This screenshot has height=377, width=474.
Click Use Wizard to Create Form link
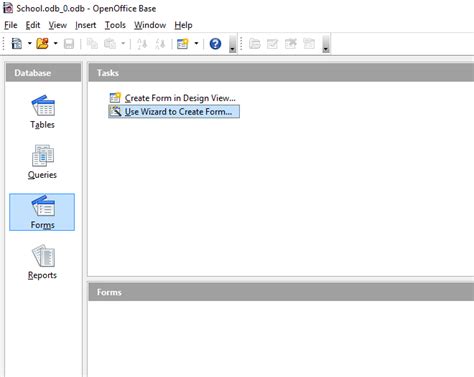[x=178, y=112]
